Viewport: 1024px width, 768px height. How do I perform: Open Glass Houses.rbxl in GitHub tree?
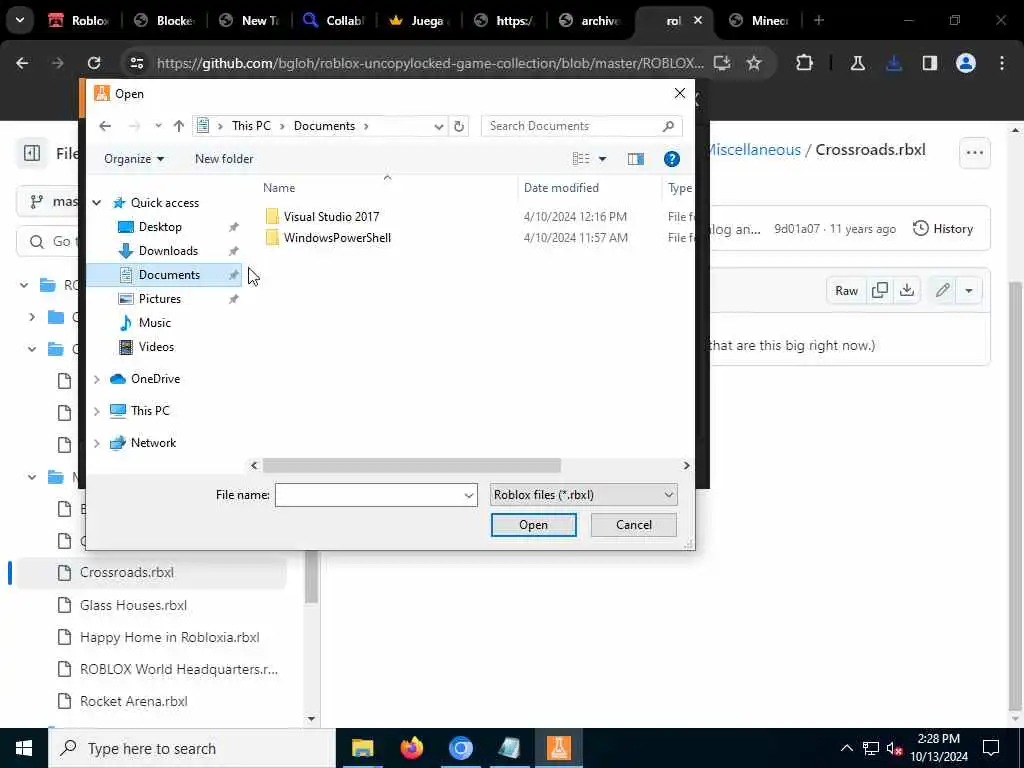tap(133, 605)
